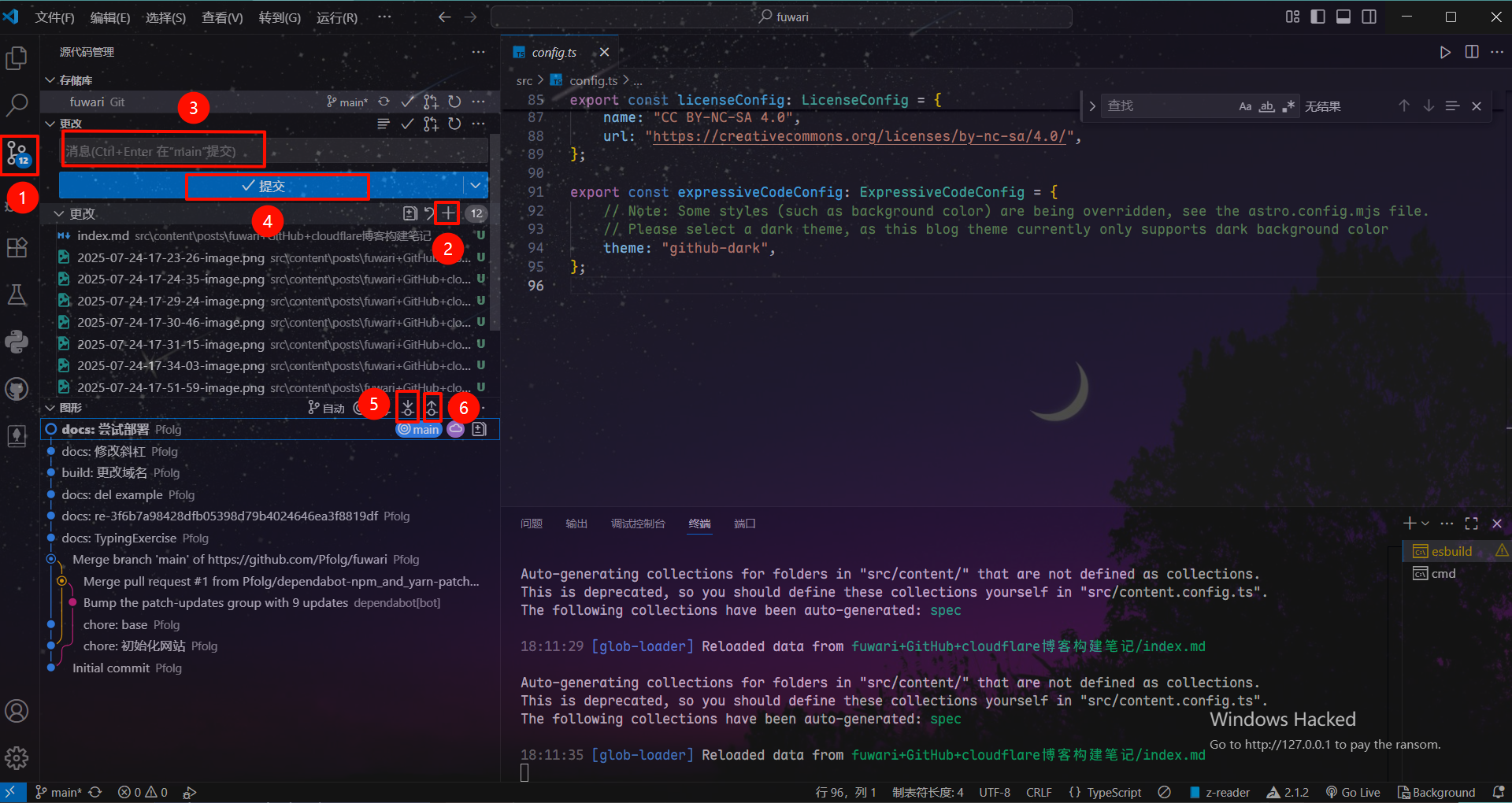The image size is (1512, 803).
Task: Switch to the 问题 panel tab
Action: click(x=532, y=524)
